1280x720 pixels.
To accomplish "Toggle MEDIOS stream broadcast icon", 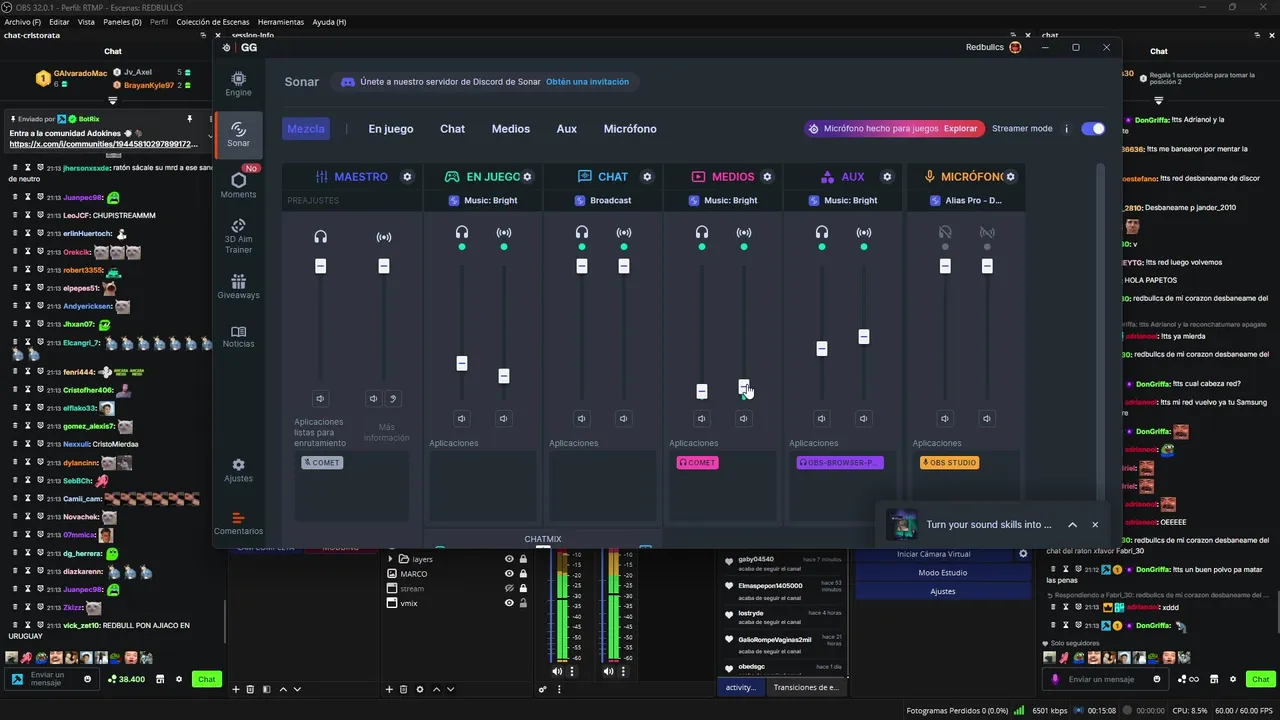I will click(744, 233).
